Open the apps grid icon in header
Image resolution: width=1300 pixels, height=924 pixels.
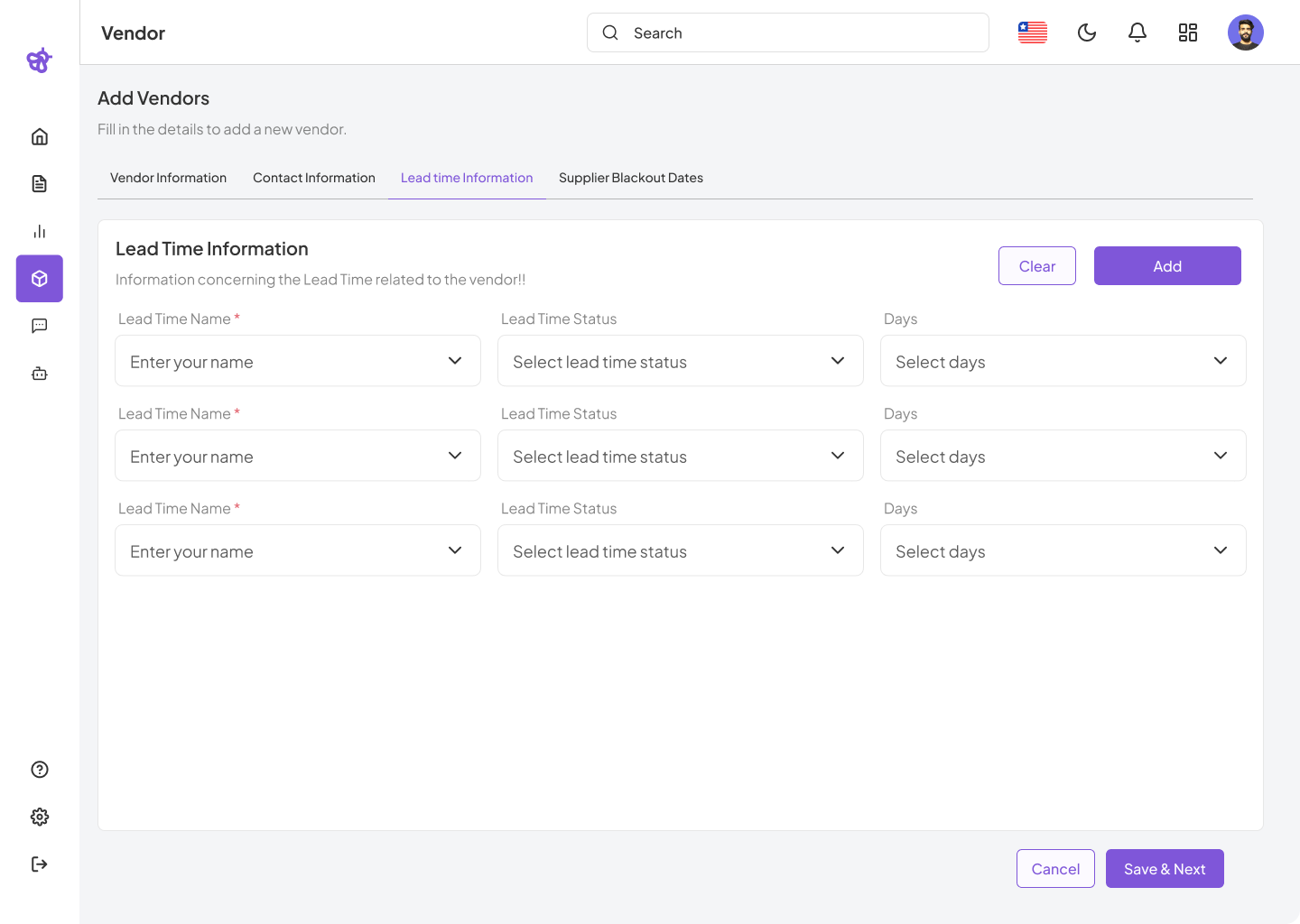1188,33
